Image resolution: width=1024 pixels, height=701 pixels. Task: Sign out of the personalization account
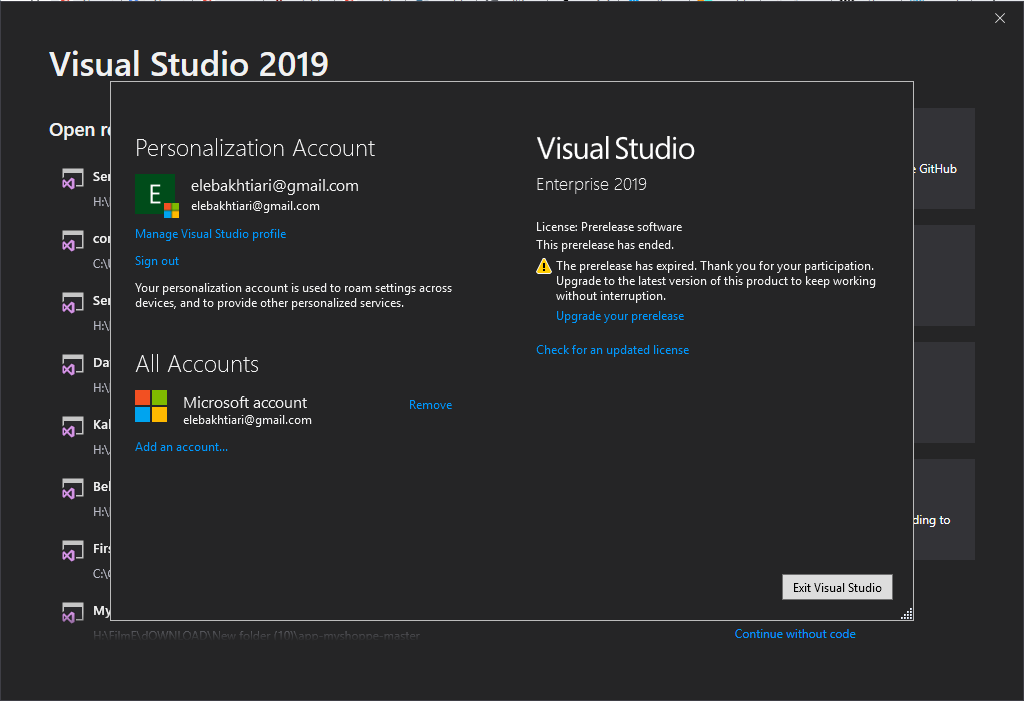pos(157,261)
